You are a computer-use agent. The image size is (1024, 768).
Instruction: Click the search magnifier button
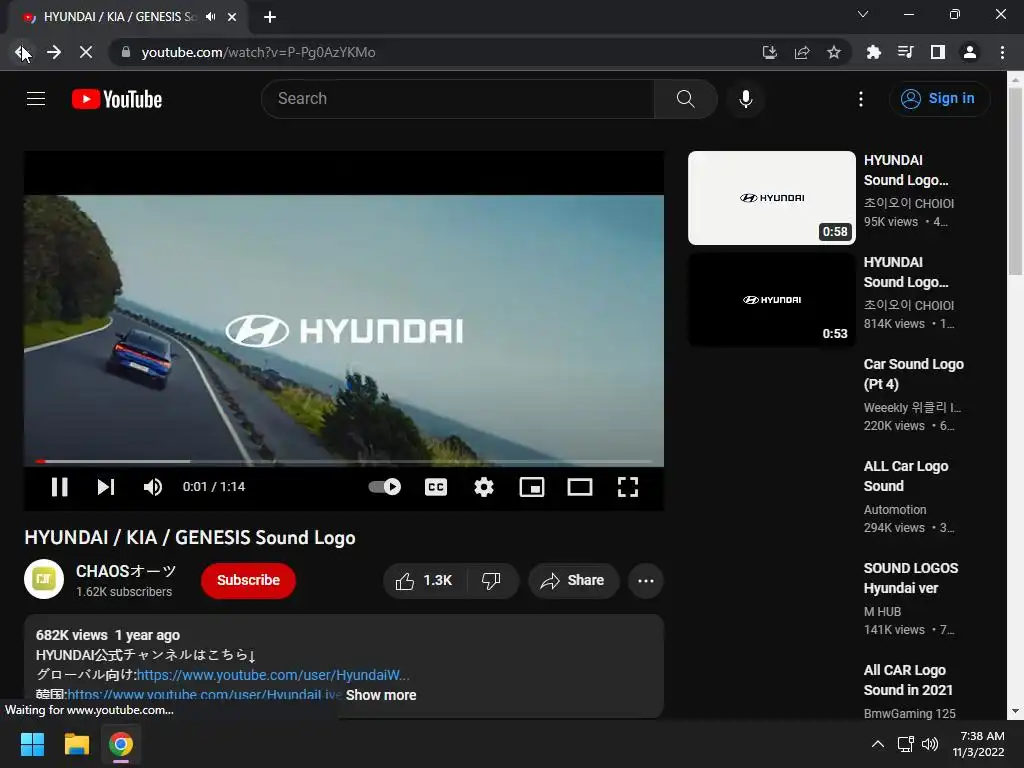(686, 99)
